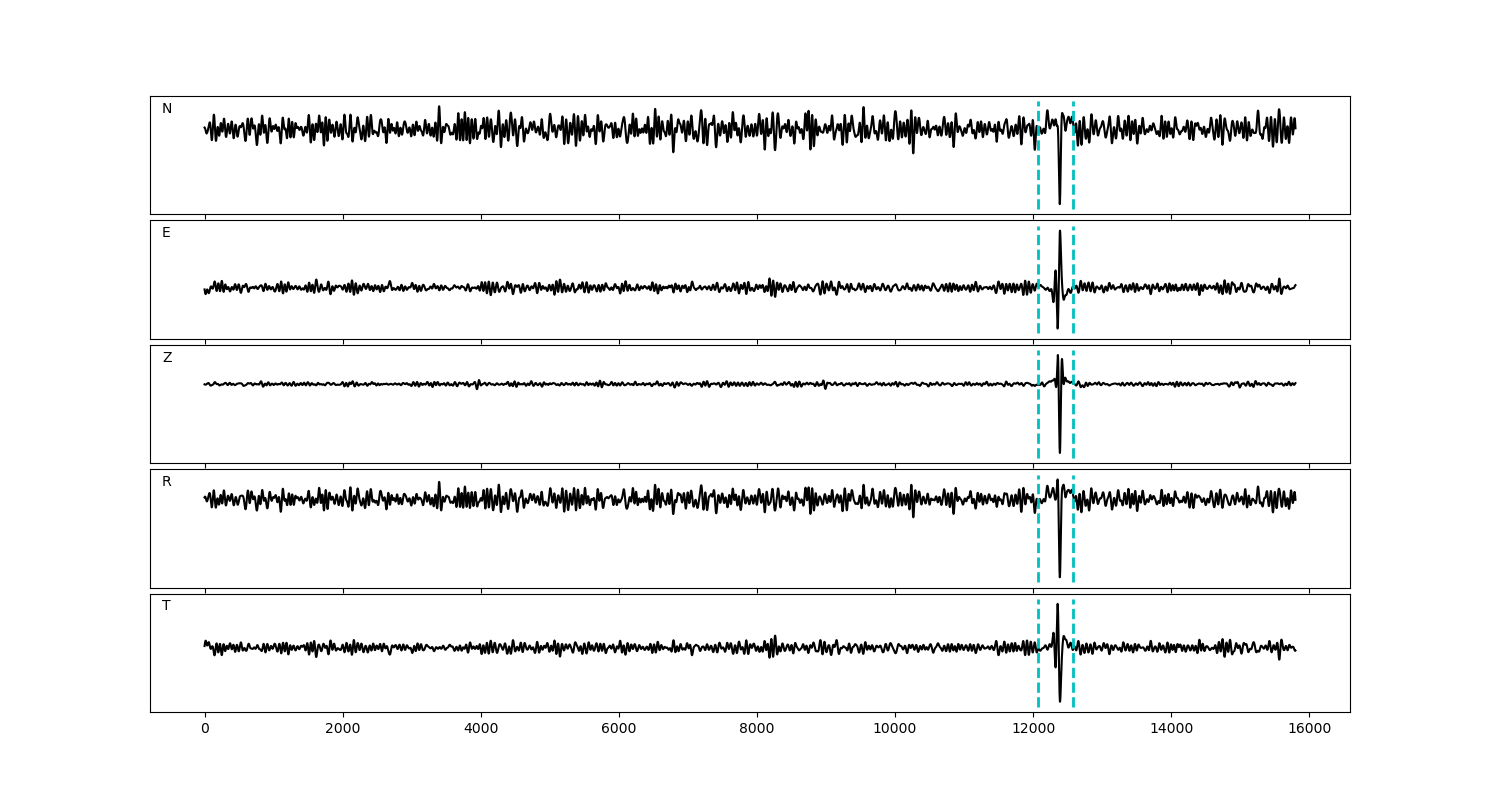Image resolution: width=1500 pixels, height=800 pixels.
Task: Pick the 8000 x-axis tick label
Action: click(757, 729)
